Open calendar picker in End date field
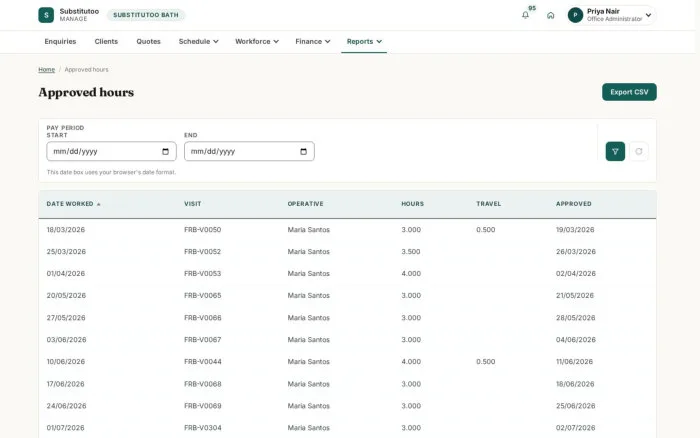This screenshot has height=438, width=700. click(x=304, y=151)
